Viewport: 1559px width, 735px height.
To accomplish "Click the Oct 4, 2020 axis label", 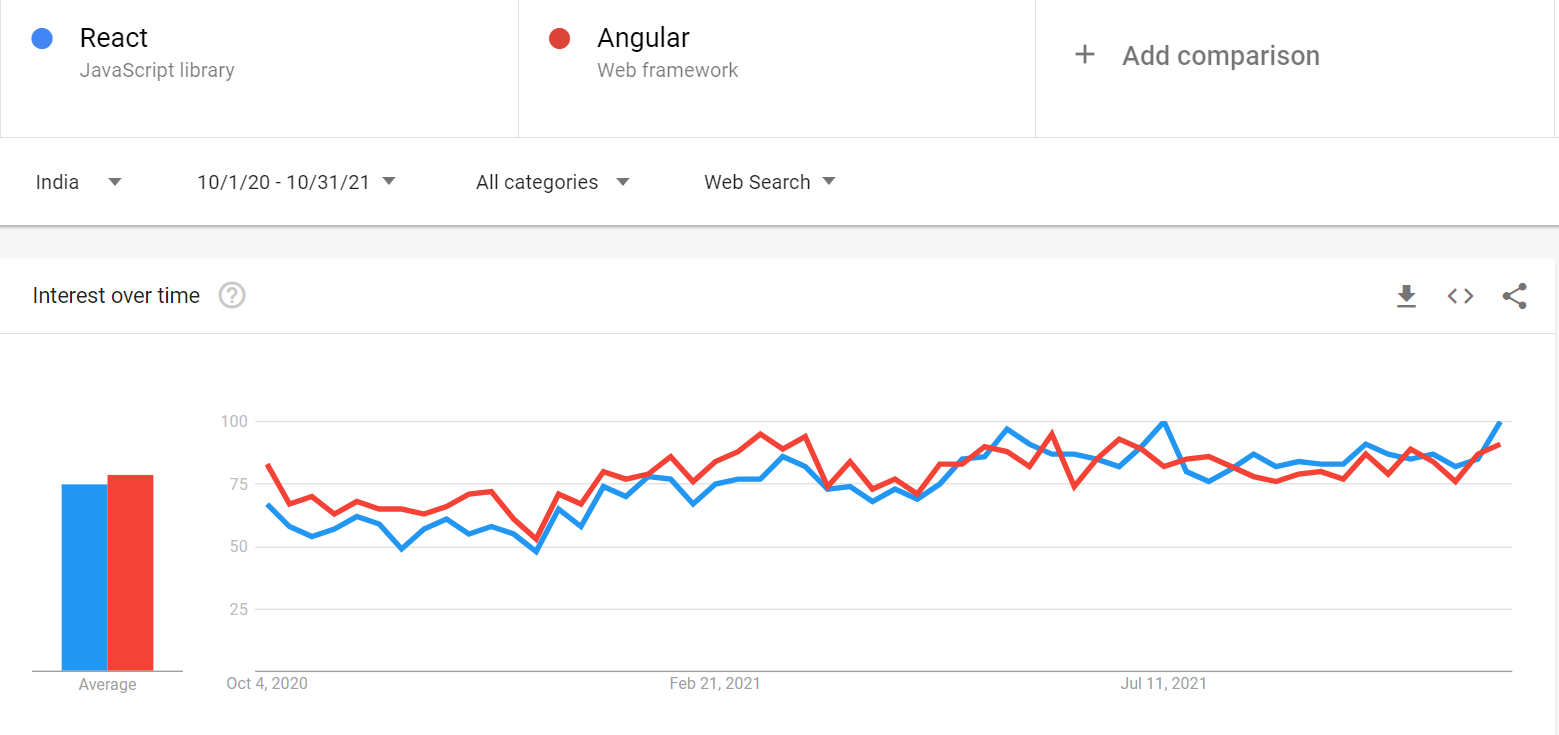I will coord(267,684).
